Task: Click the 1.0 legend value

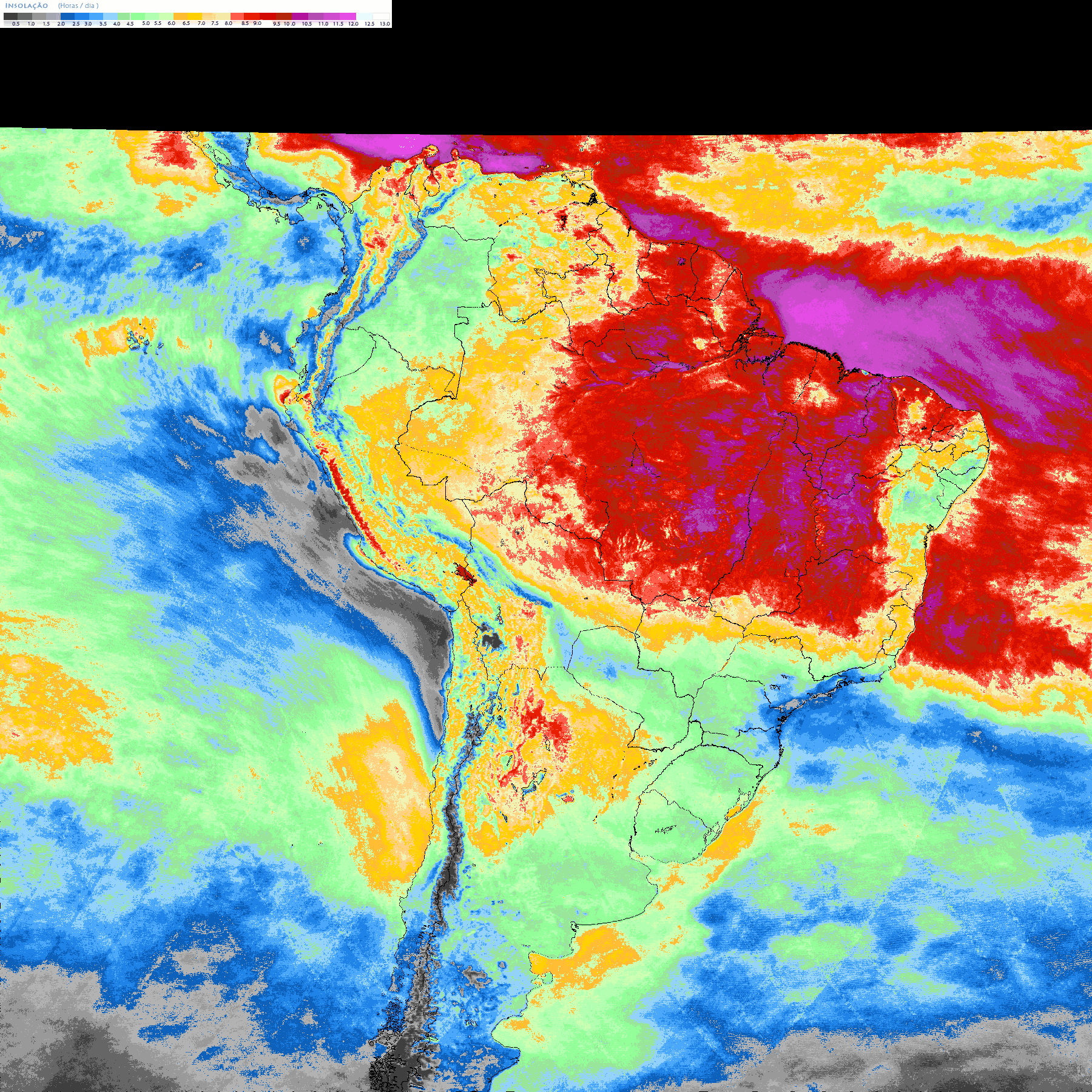Action: coord(31,24)
